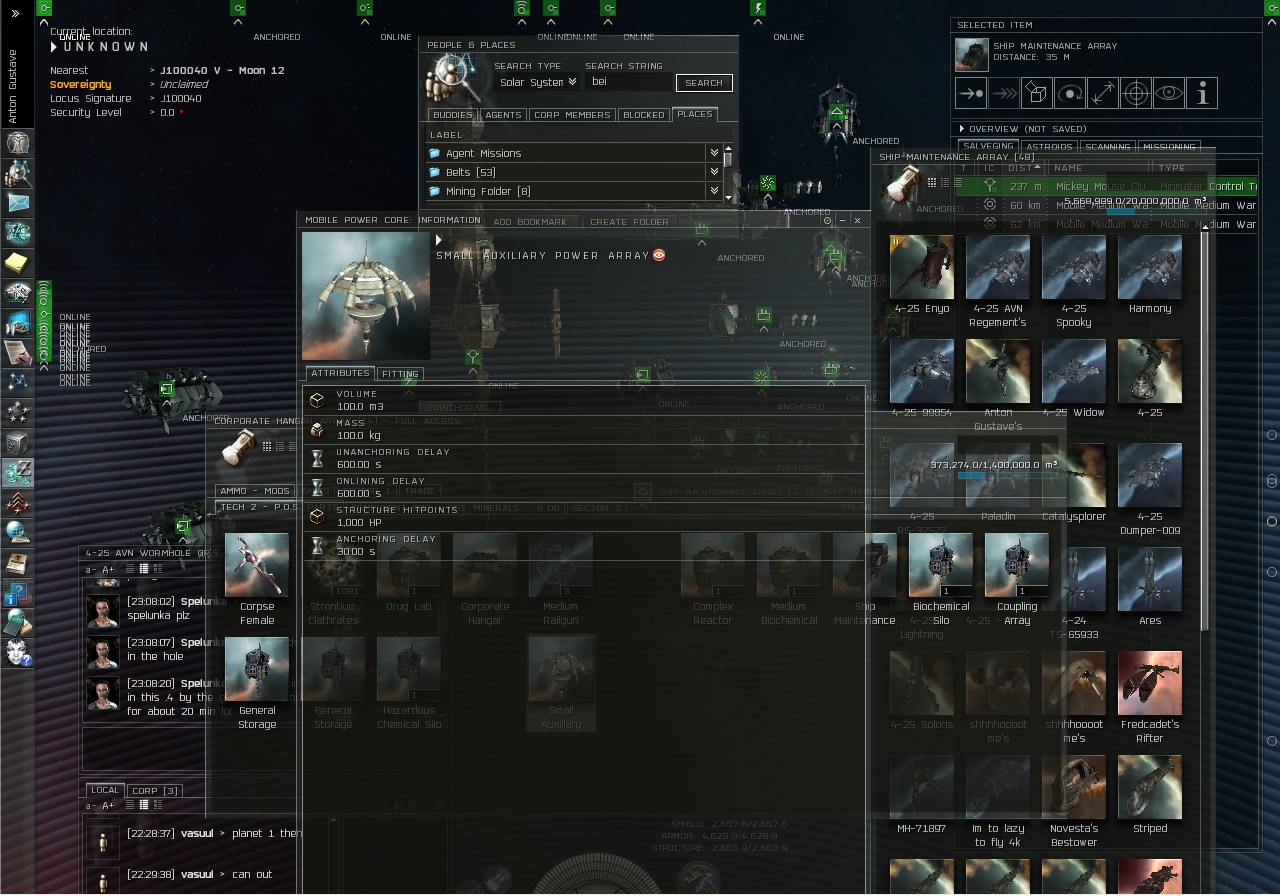Screen dimensions: 1280x896
Task: Switch to the Agents tab
Action: (x=503, y=115)
